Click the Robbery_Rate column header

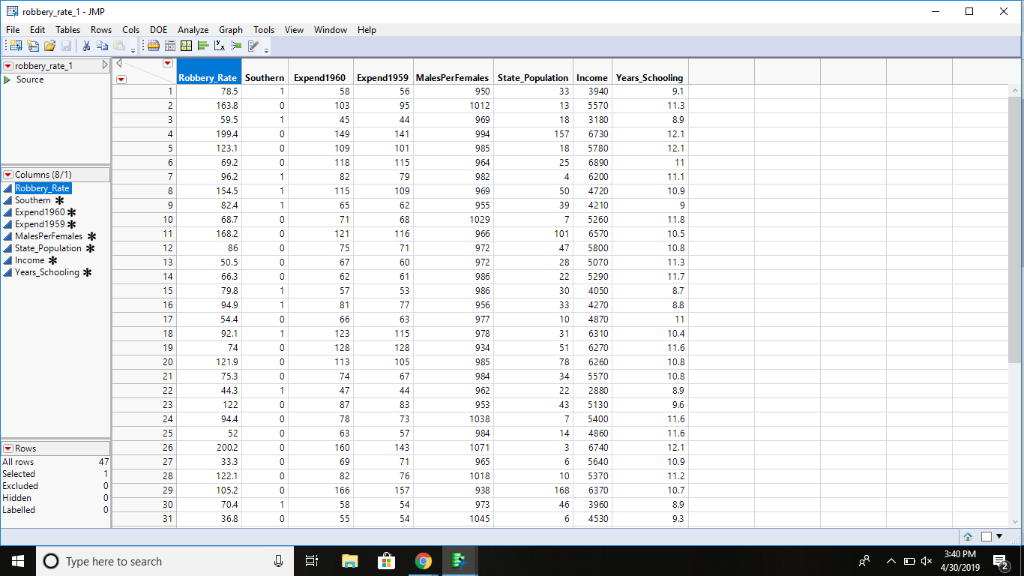point(208,76)
